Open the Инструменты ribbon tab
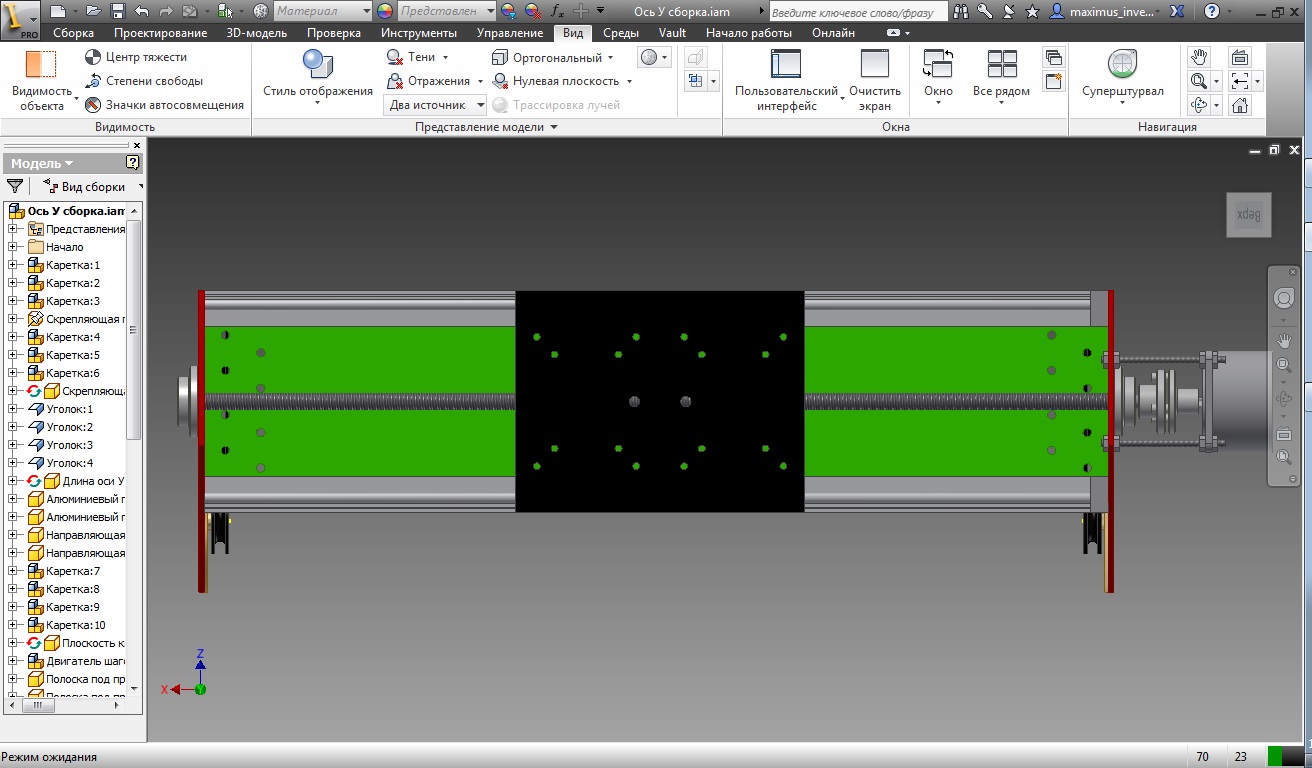The image size is (1312, 768). [419, 33]
